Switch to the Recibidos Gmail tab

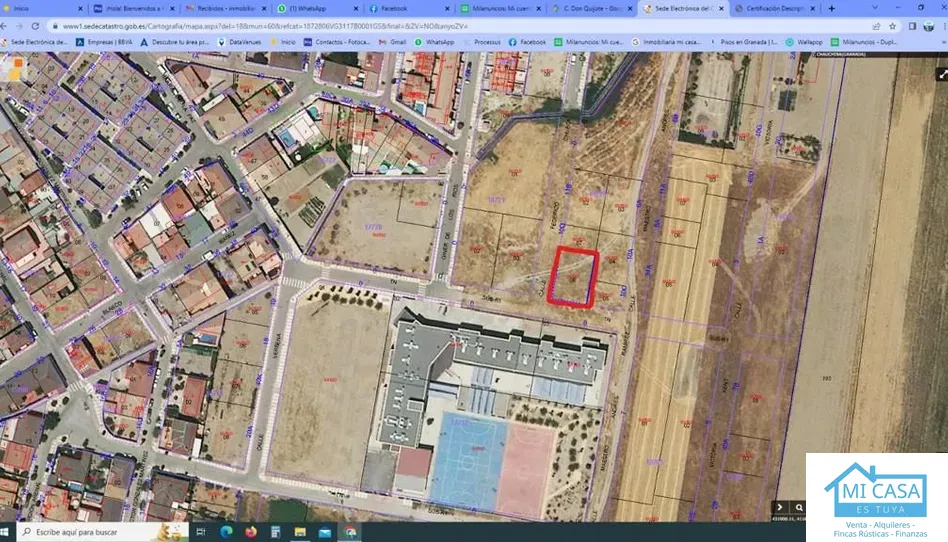pyautogui.click(x=225, y=8)
